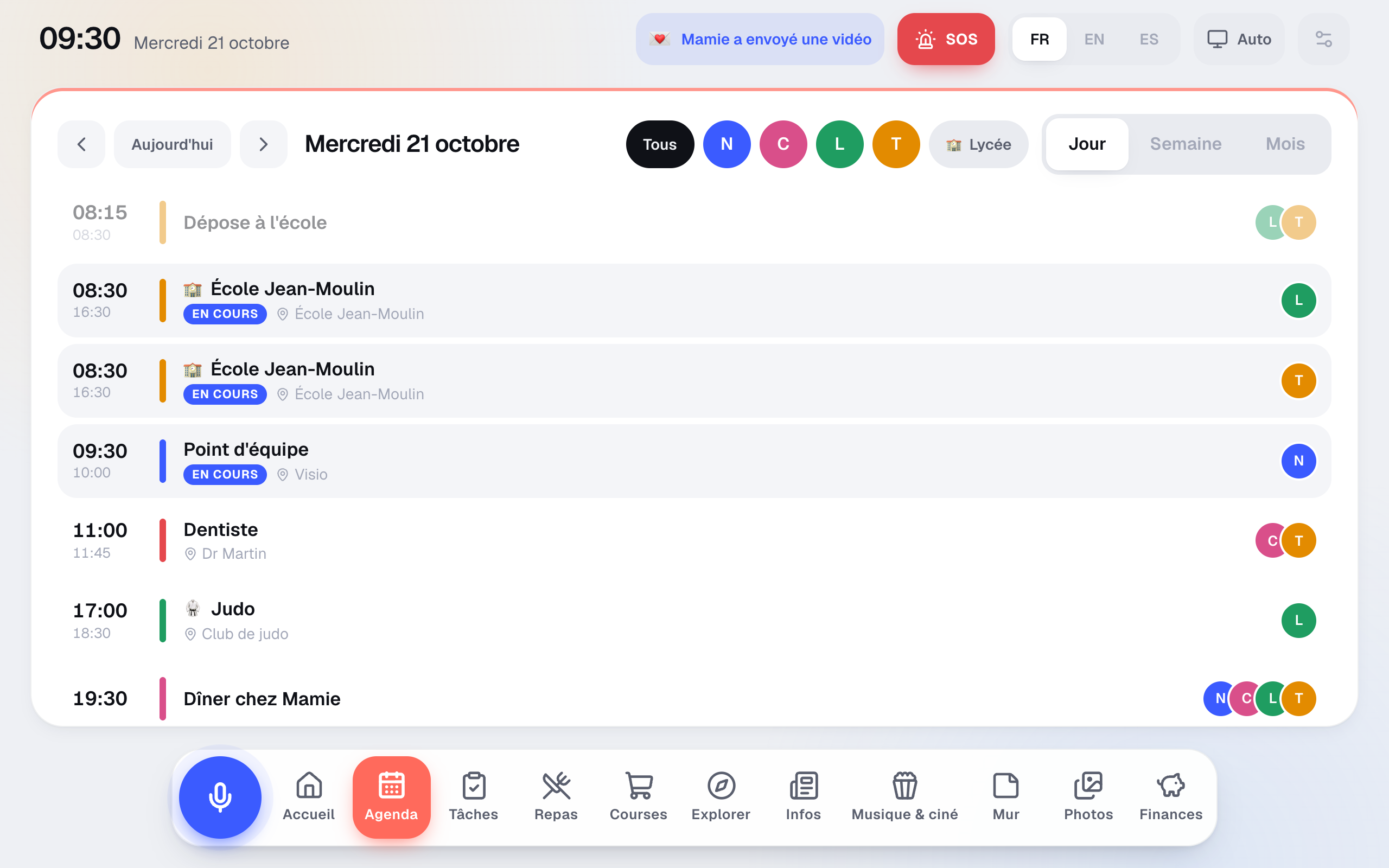Open the Finances piggy bank section
Viewport: 1389px width, 868px height.
tap(1171, 797)
